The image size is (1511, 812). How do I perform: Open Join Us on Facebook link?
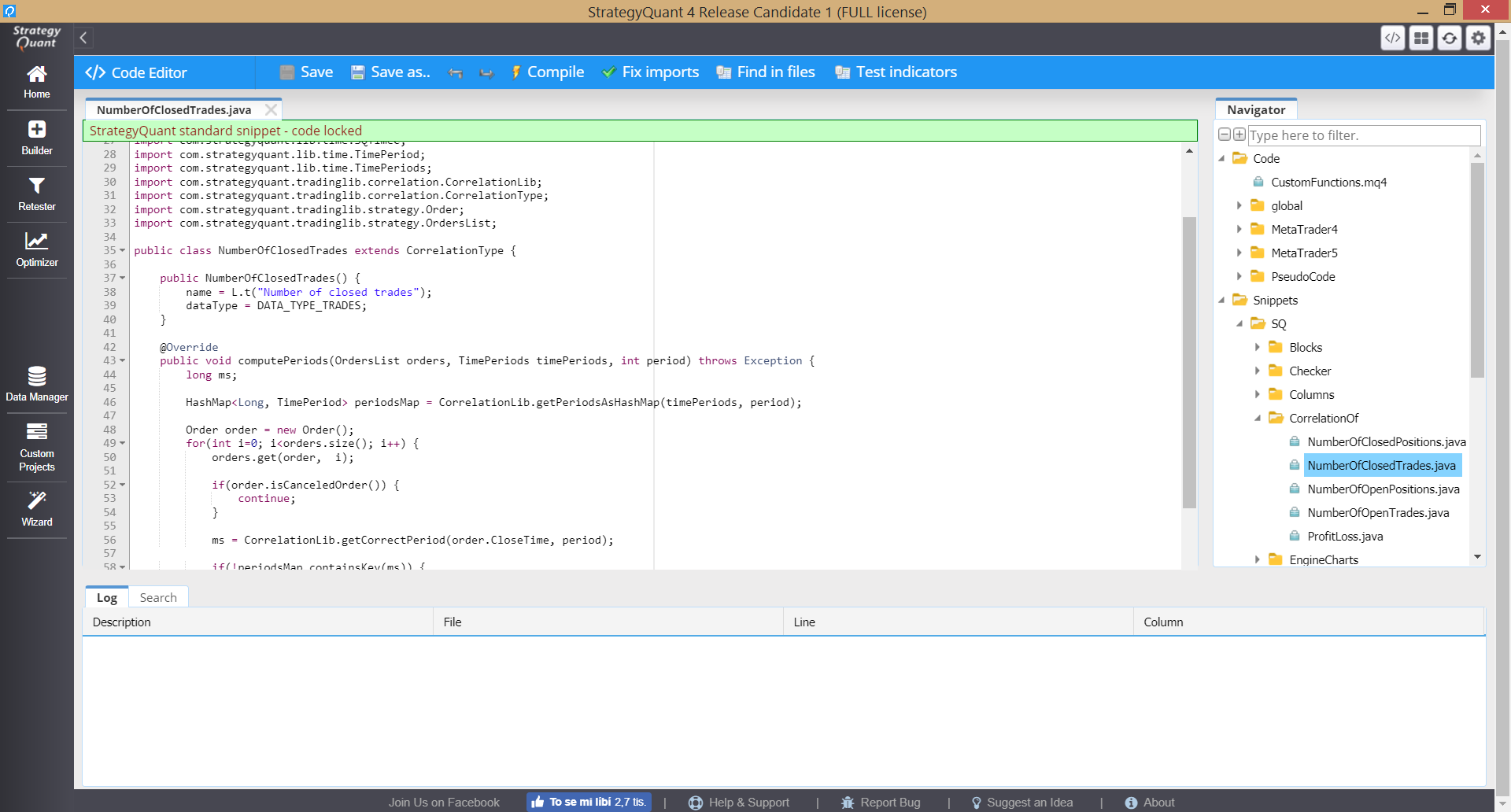click(444, 803)
